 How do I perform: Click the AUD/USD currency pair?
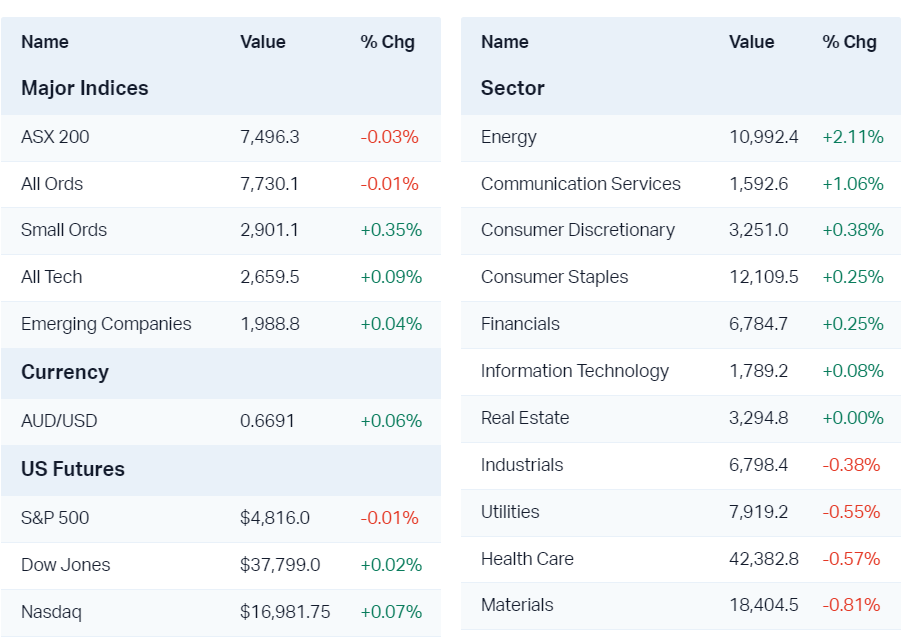coord(59,421)
